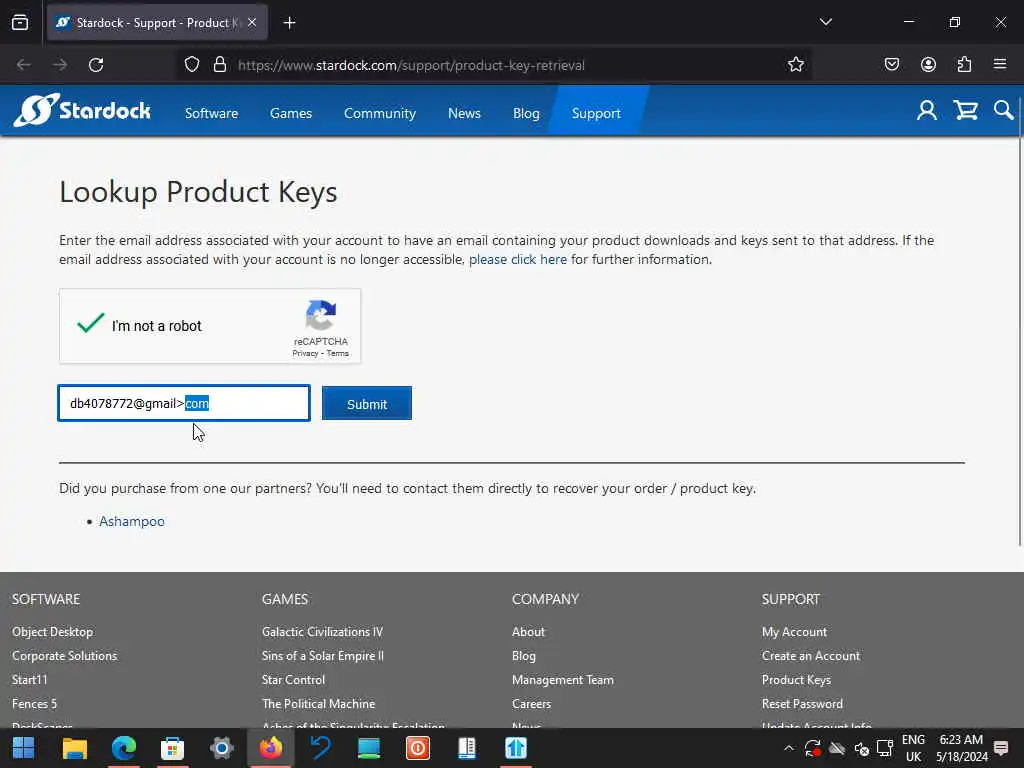Expand hidden system tray icons chevron

788,748
